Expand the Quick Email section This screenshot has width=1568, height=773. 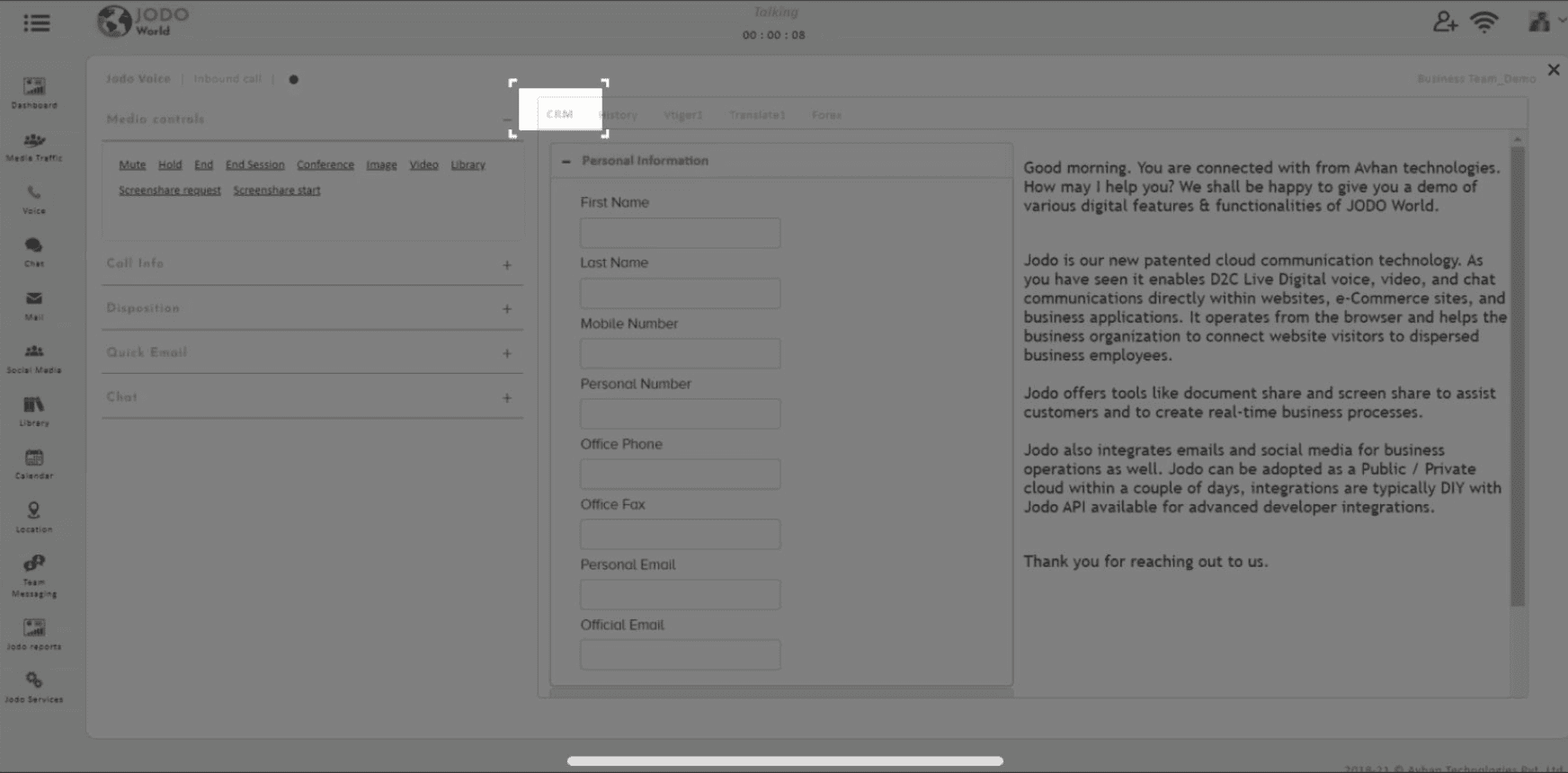[507, 354]
